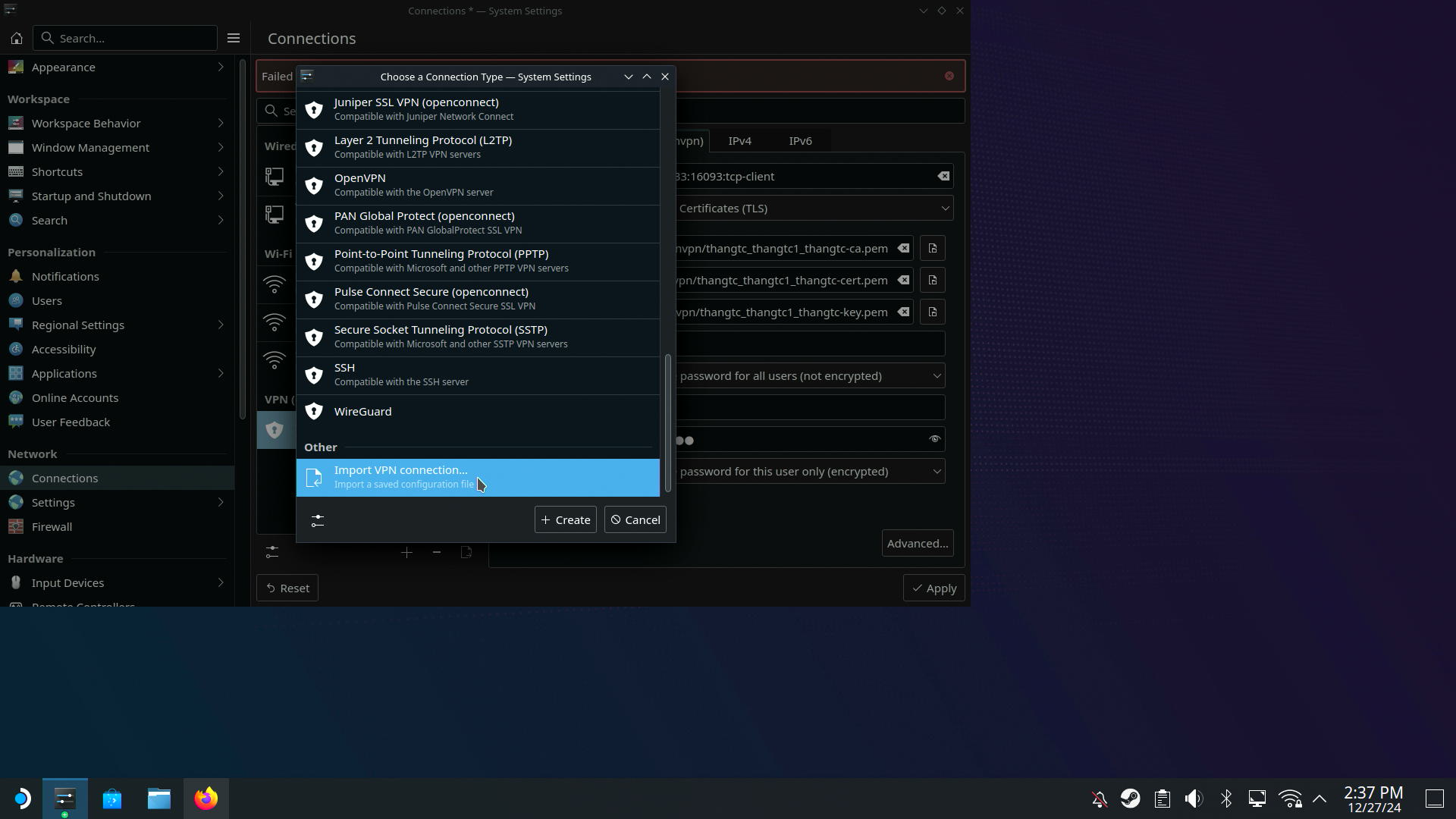The width and height of the screenshot is (1456, 819).
Task: Expand Applications chevron
Action: pos(221,373)
